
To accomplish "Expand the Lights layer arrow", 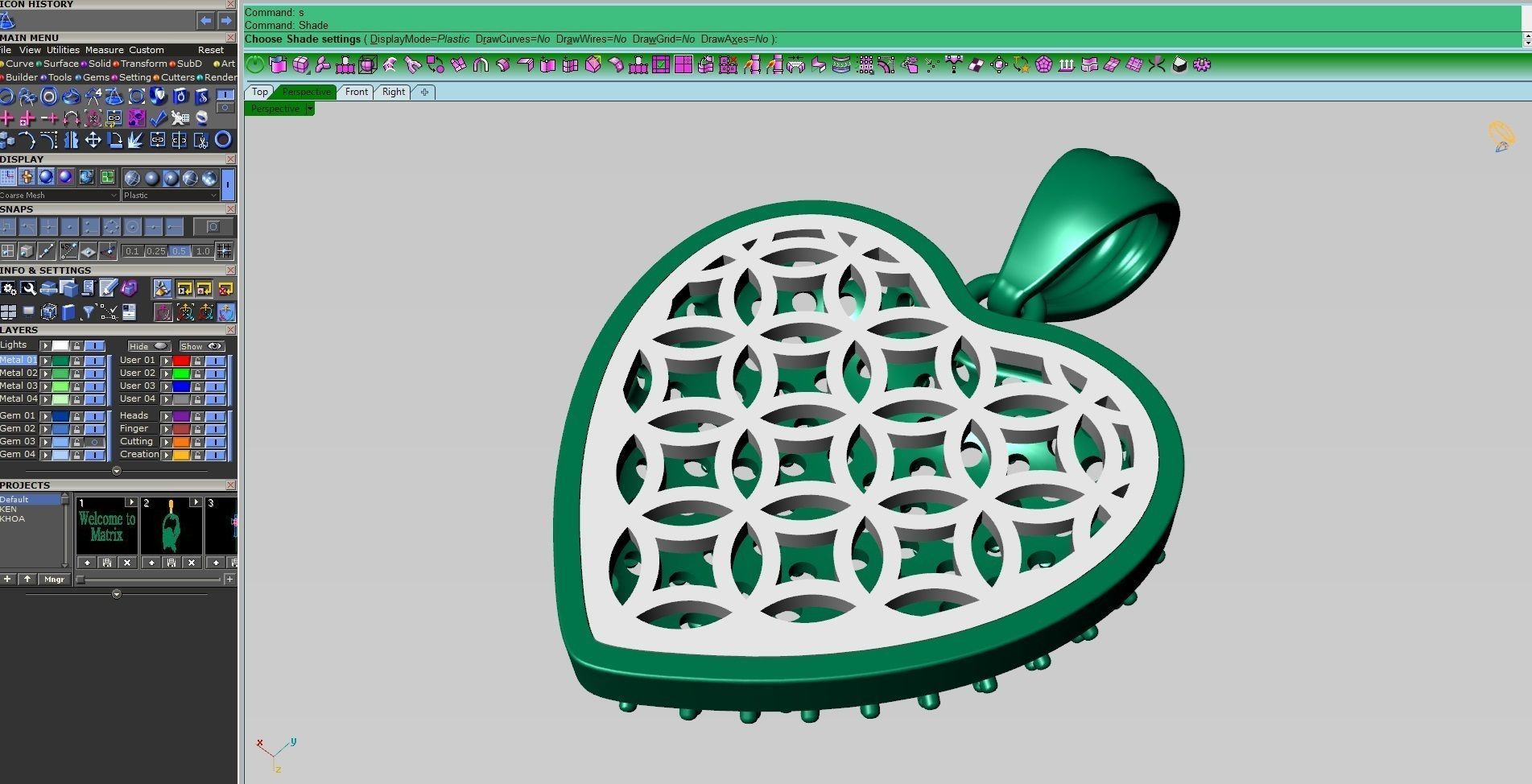I will click(x=46, y=346).
